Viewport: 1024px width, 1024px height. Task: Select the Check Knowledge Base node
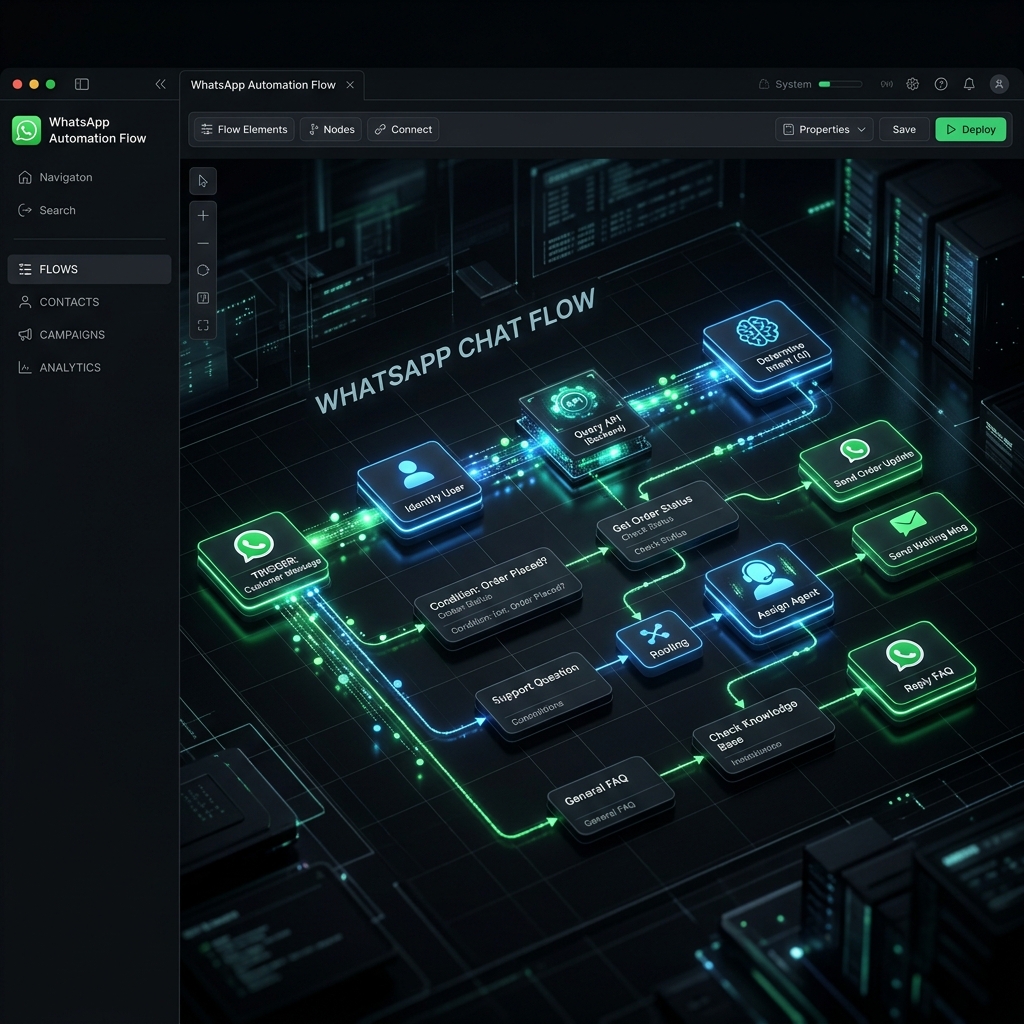pos(763,733)
